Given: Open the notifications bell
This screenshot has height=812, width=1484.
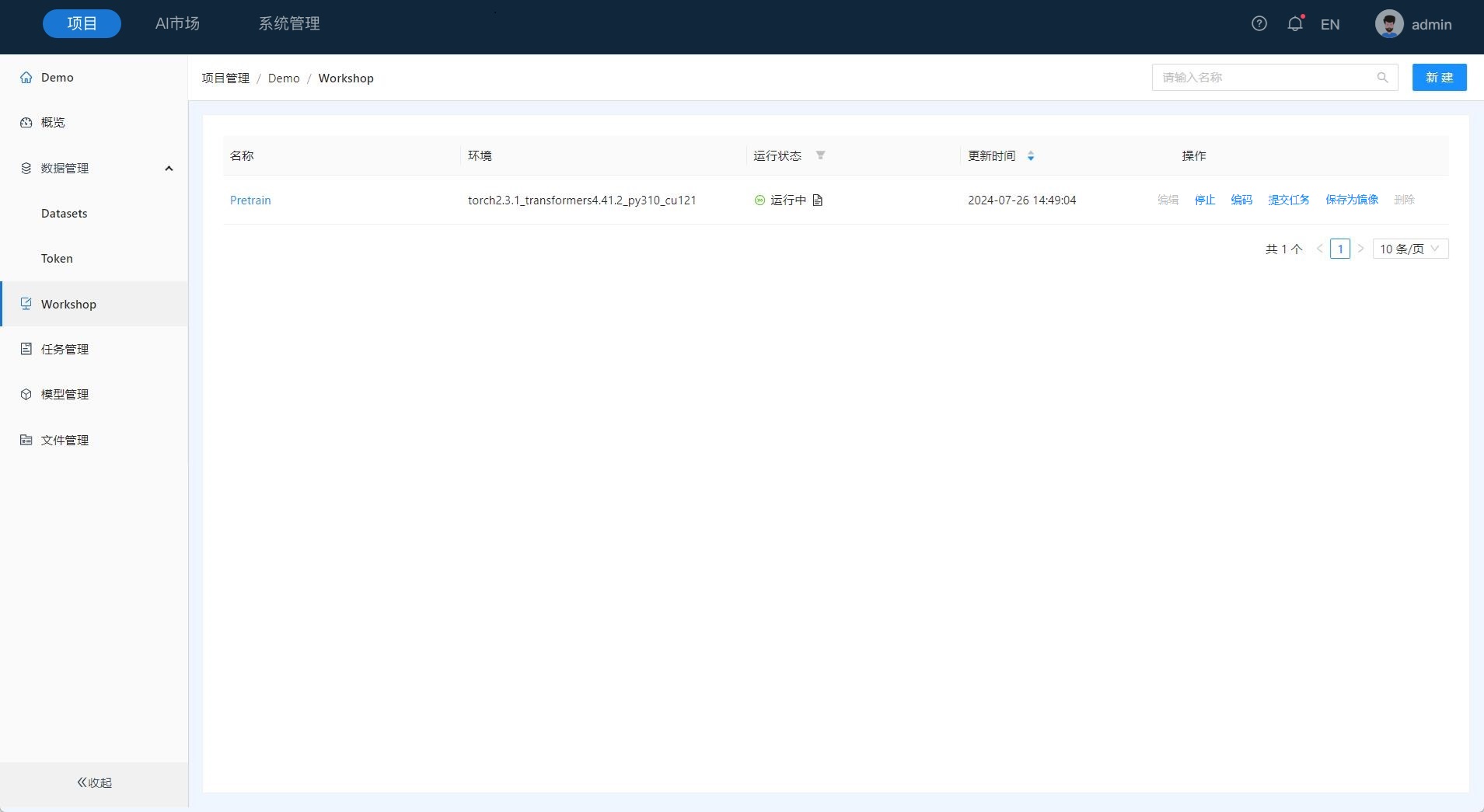Looking at the screenshot, I should point(1294,24).
